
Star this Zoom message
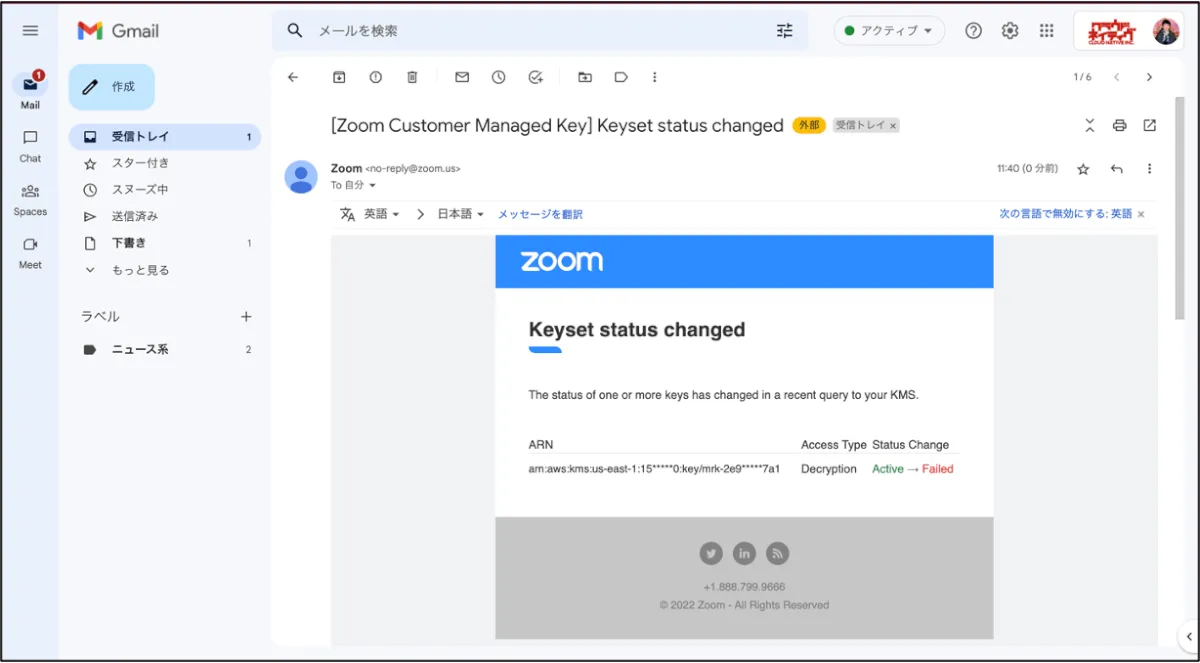pos(1083,169)
